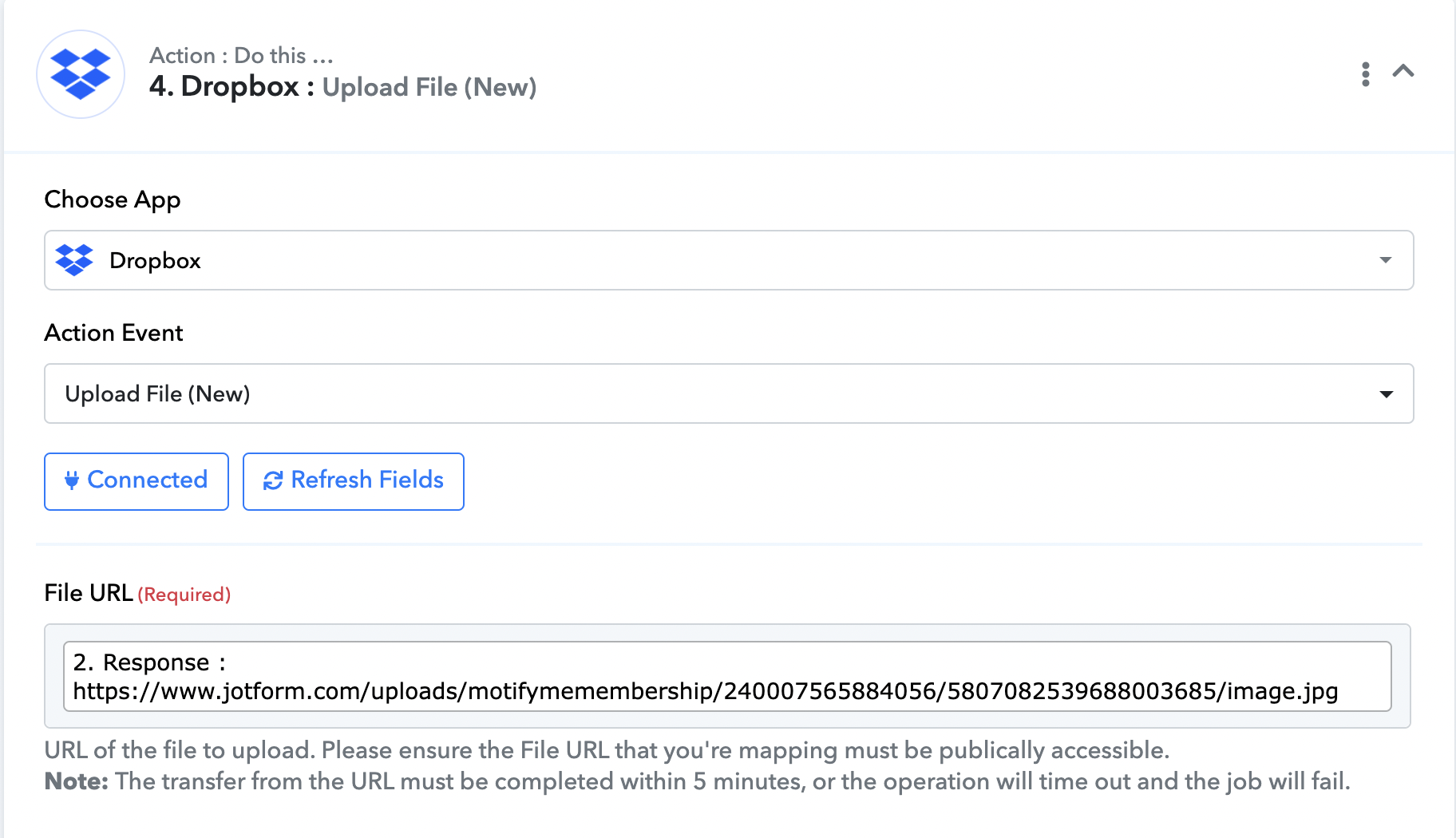Open the three-dot options menu
The height and width of the screenshot is (838, 1456).
tap(1366, 74)
